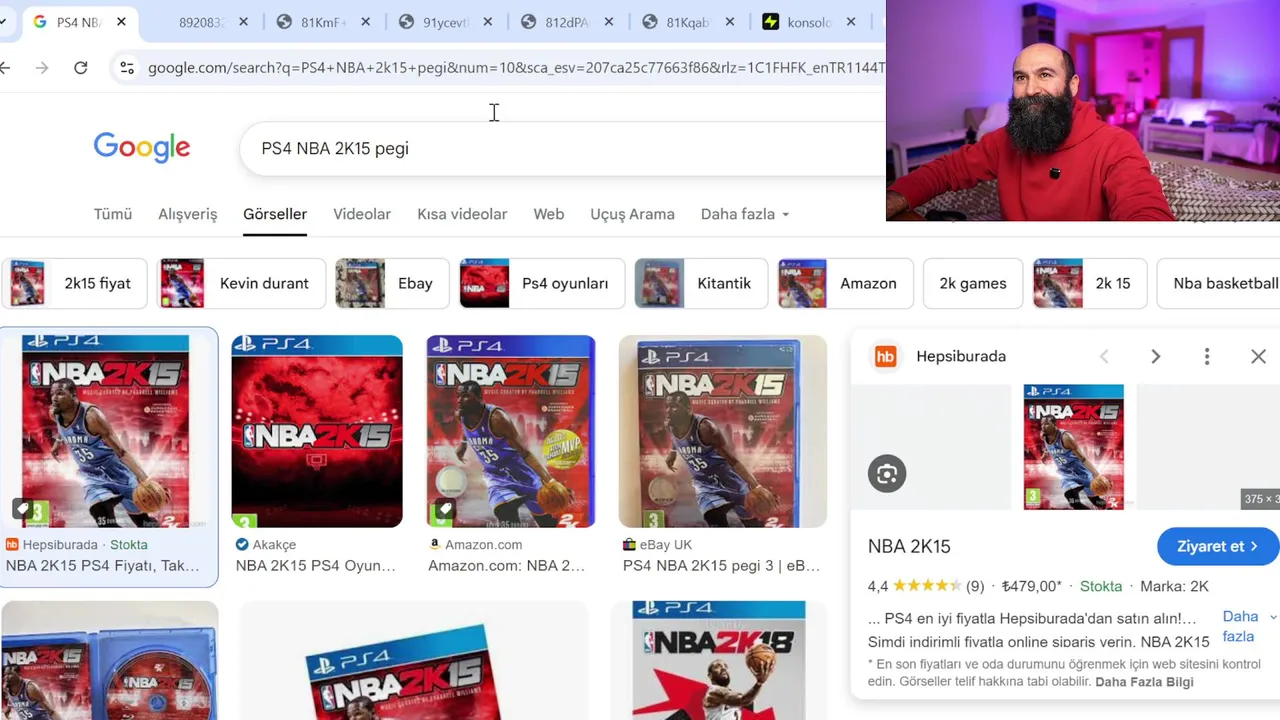The width and height of the screenshot is (1280, 720).
Task: Filter by Kitantik chip
Action: (x=701, y=283)
